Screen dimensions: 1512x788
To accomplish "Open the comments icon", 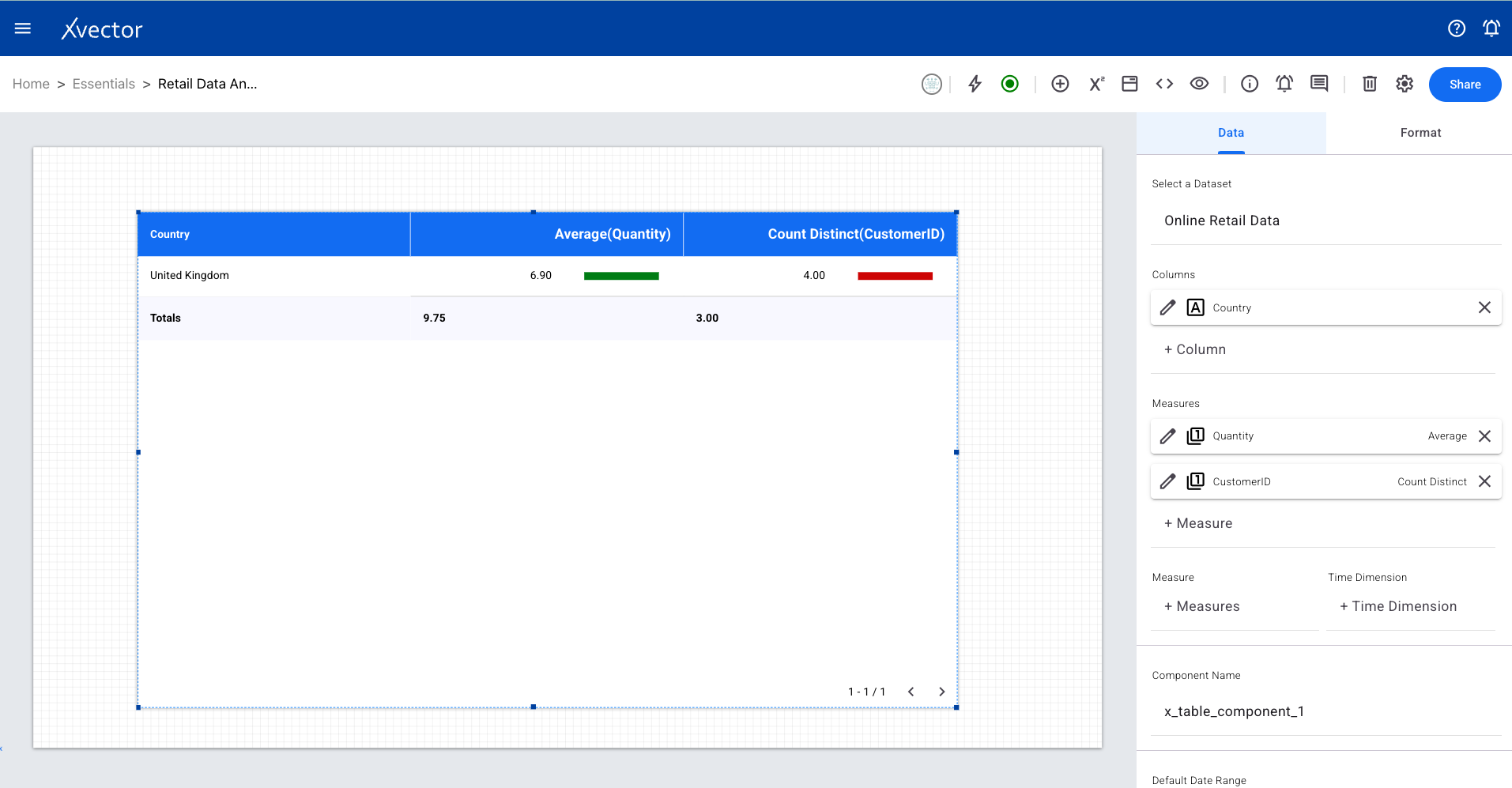I will [1319, 84].
